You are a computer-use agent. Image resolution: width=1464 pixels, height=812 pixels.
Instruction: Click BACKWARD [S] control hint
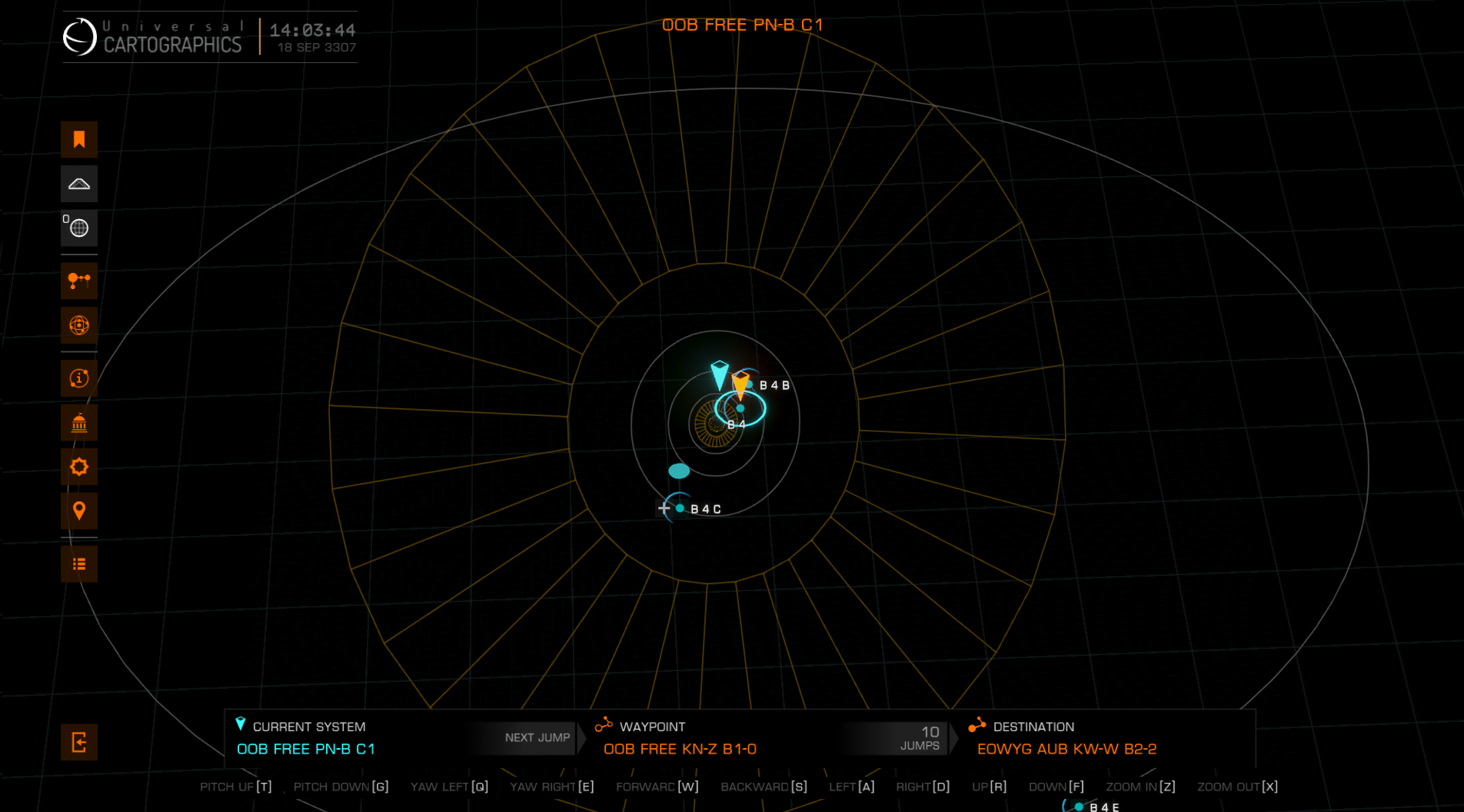pos(764,787)
